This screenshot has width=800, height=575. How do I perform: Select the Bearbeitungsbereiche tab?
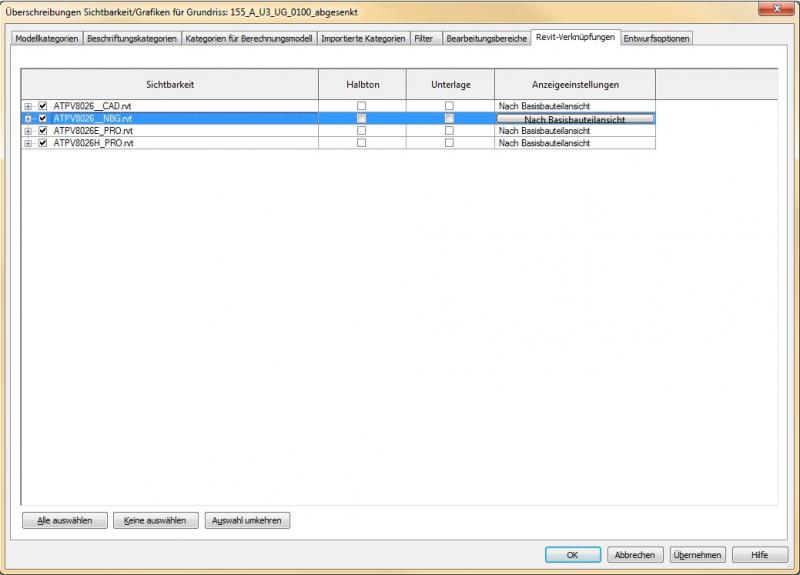[x=486, y=39]
